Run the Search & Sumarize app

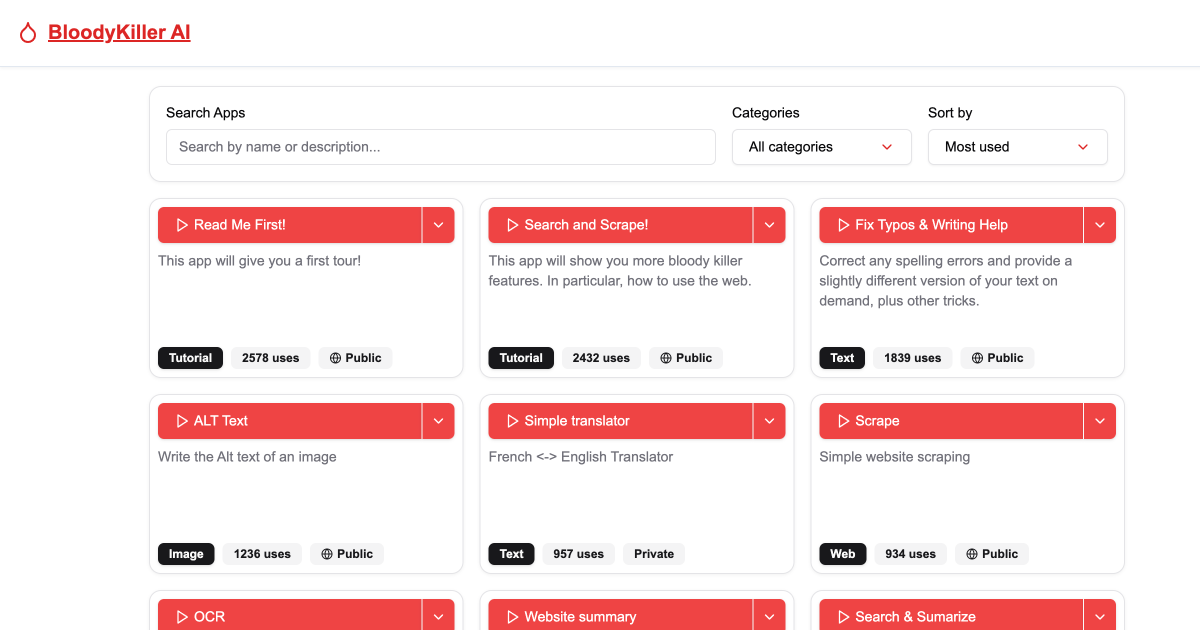(951, 615)
